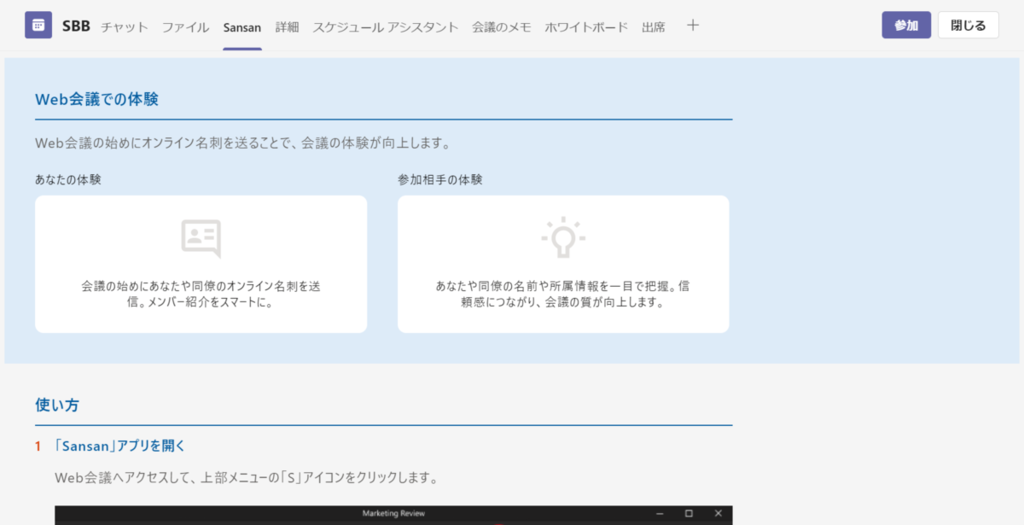
Task: Click the sentence about clicking the「S」icon
Action: click(x=246, y=478)
